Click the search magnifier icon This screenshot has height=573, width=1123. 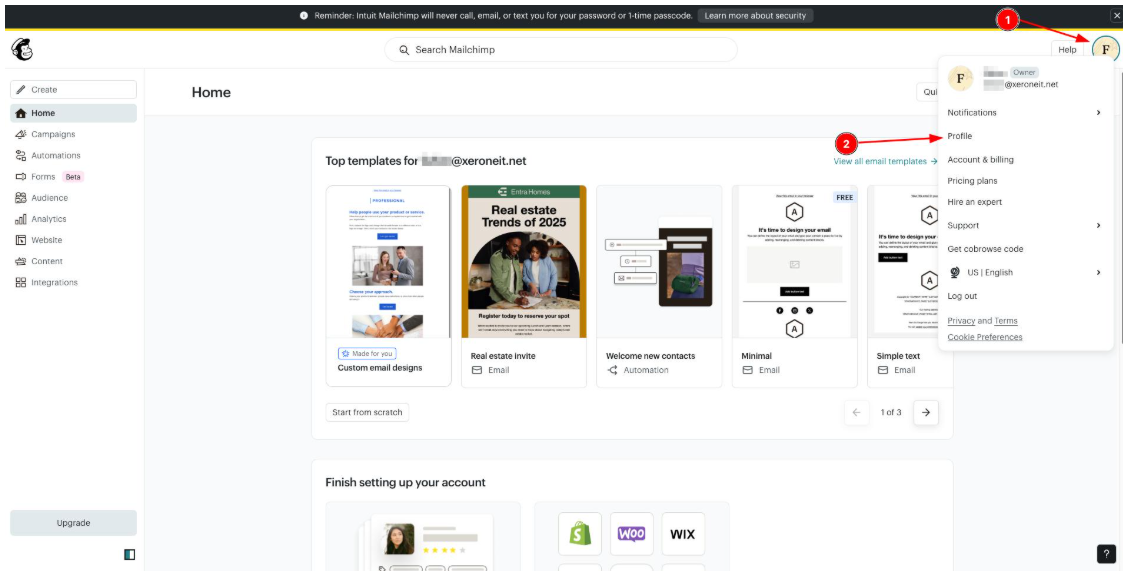point(404,50)
